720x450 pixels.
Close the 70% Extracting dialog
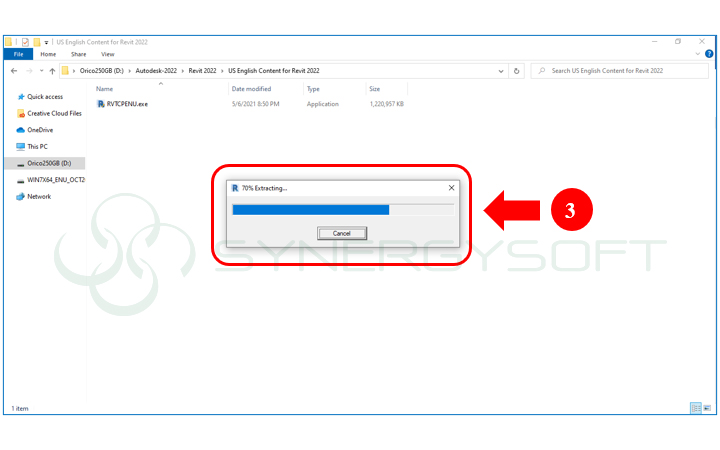[451, 188]
